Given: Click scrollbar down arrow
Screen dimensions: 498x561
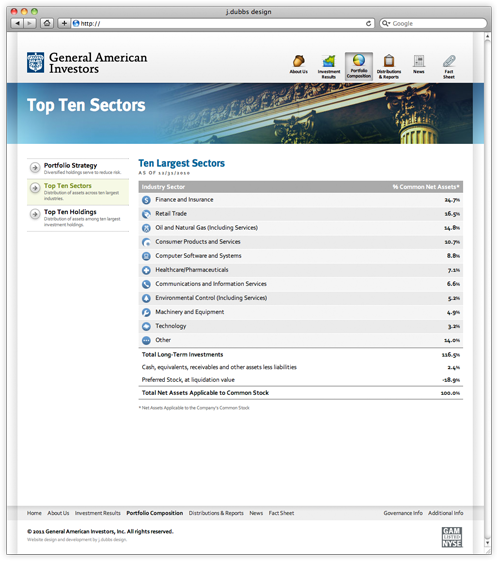Looking at the screenshot, I should pyautogui.click(x=487, y=543).
